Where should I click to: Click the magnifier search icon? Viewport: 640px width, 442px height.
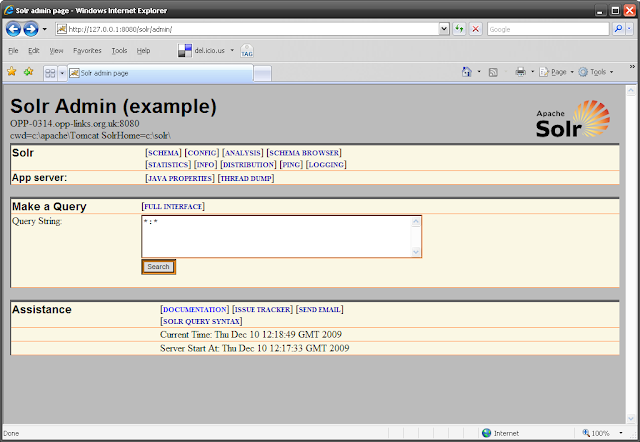[x=618, y=29]
